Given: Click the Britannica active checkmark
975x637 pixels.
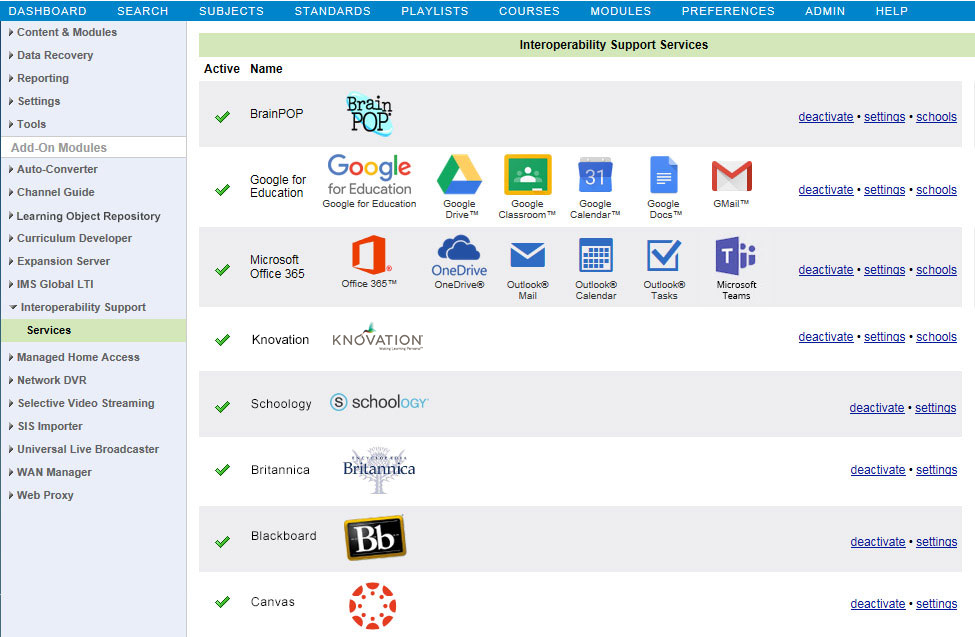Looking at the screenshot, I should (x=222, y=470).
